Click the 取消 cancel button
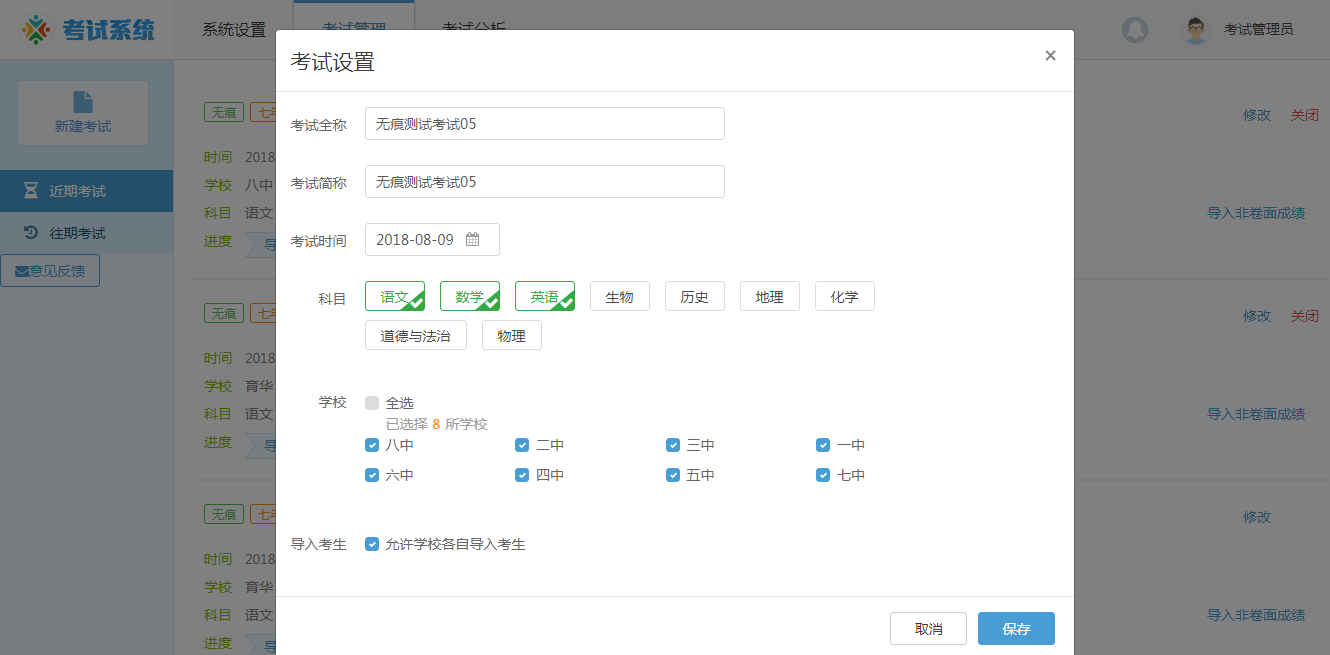This screenshot has width=1330, height=655. (927, 628)
